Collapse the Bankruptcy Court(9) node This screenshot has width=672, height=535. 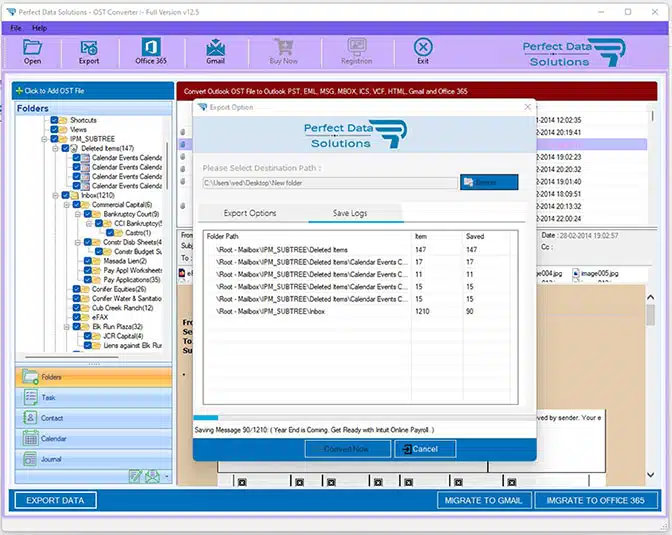(x=78, y=214)
